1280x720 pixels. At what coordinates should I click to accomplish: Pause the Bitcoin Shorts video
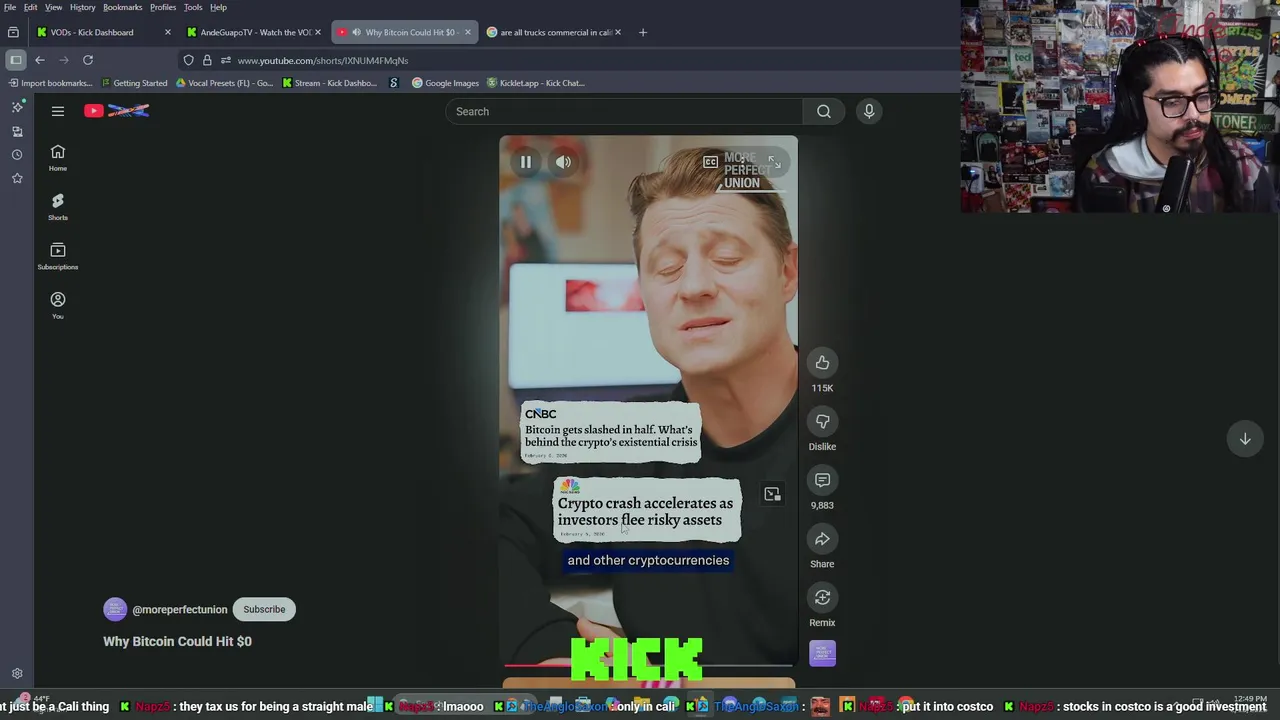[x=525, y=162]
